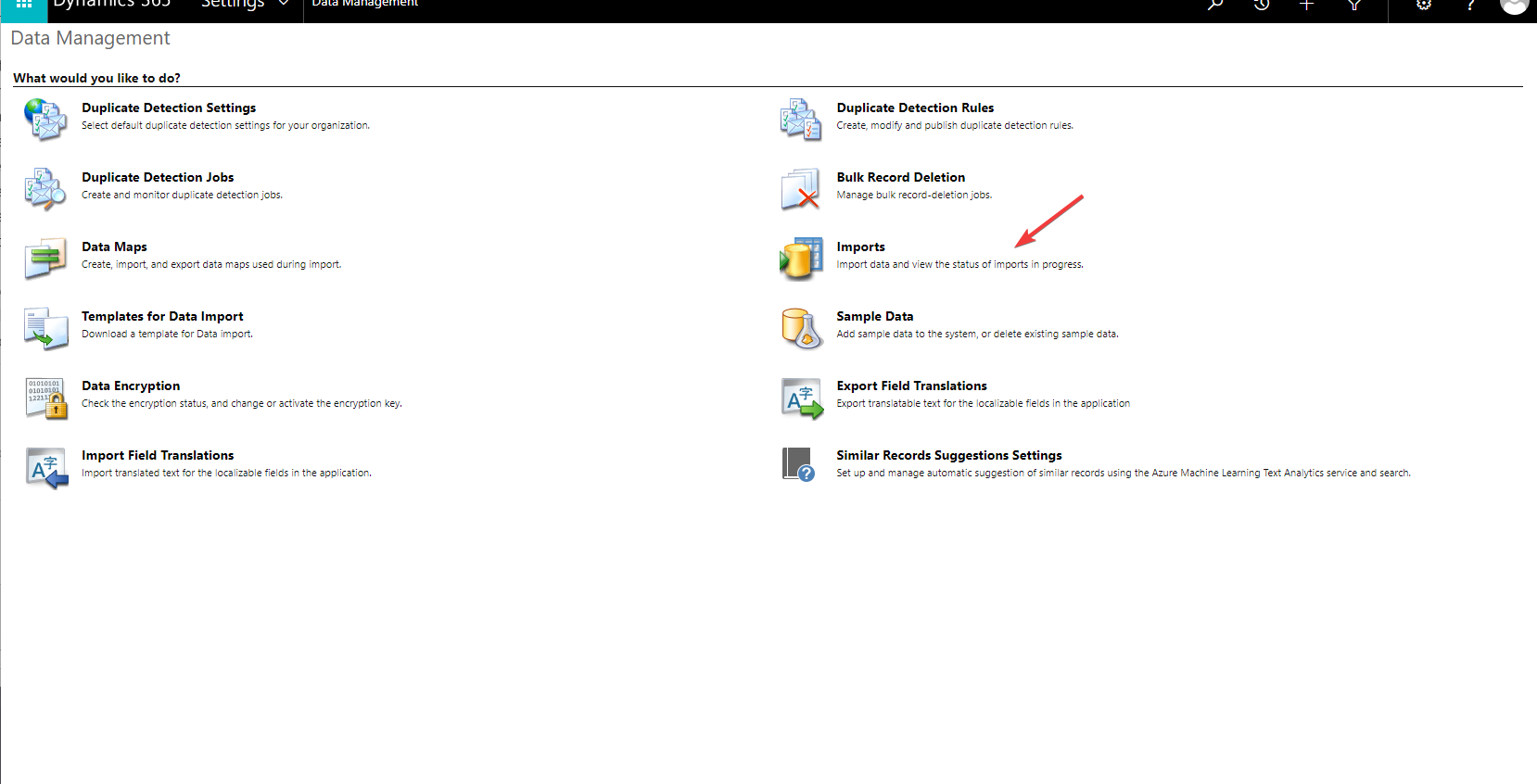Click the Duplicate Detection Jobs magnifier icon
This screenshot has width=1537, height=784.
(x=45, y=189)
